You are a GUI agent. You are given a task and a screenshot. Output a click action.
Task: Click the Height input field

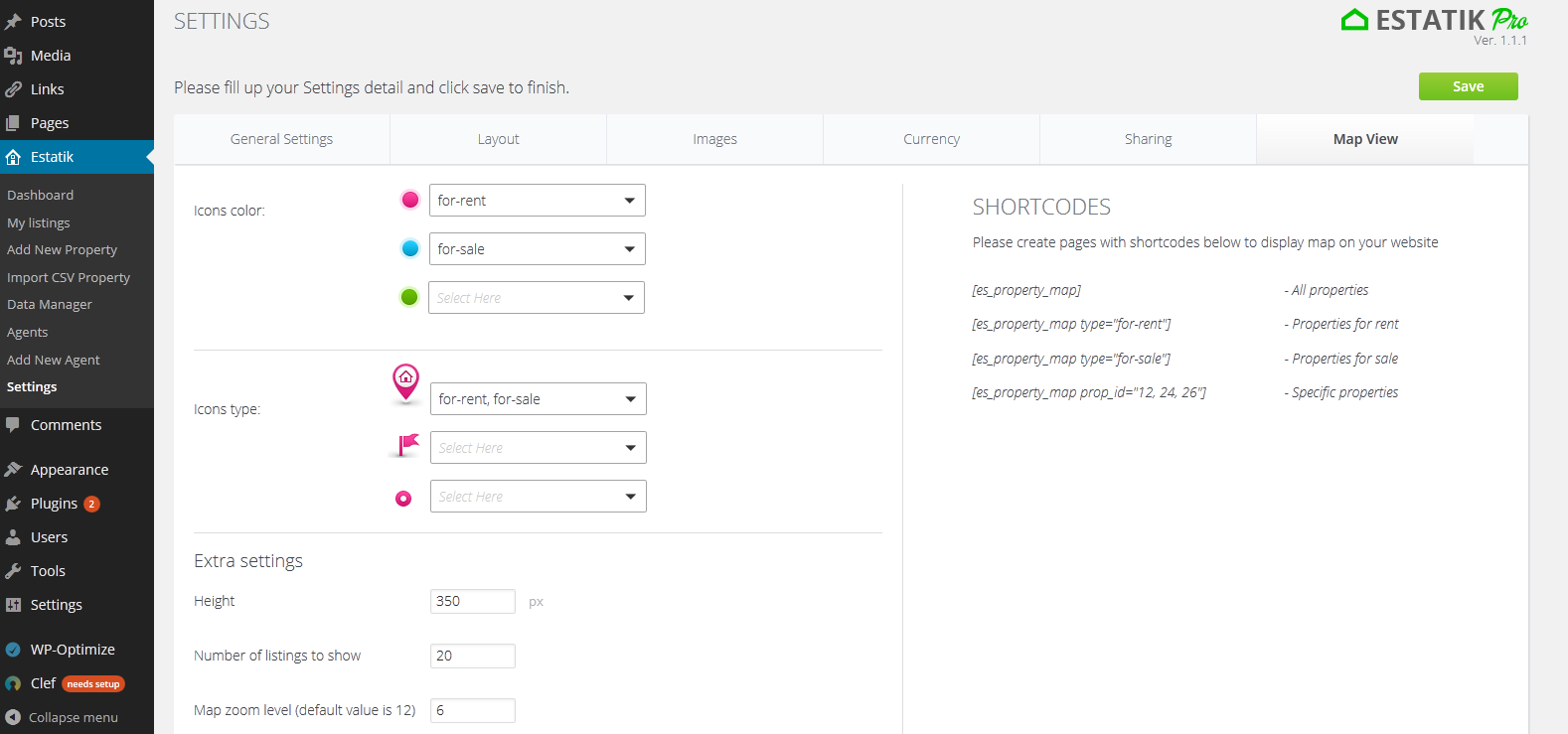472,601
